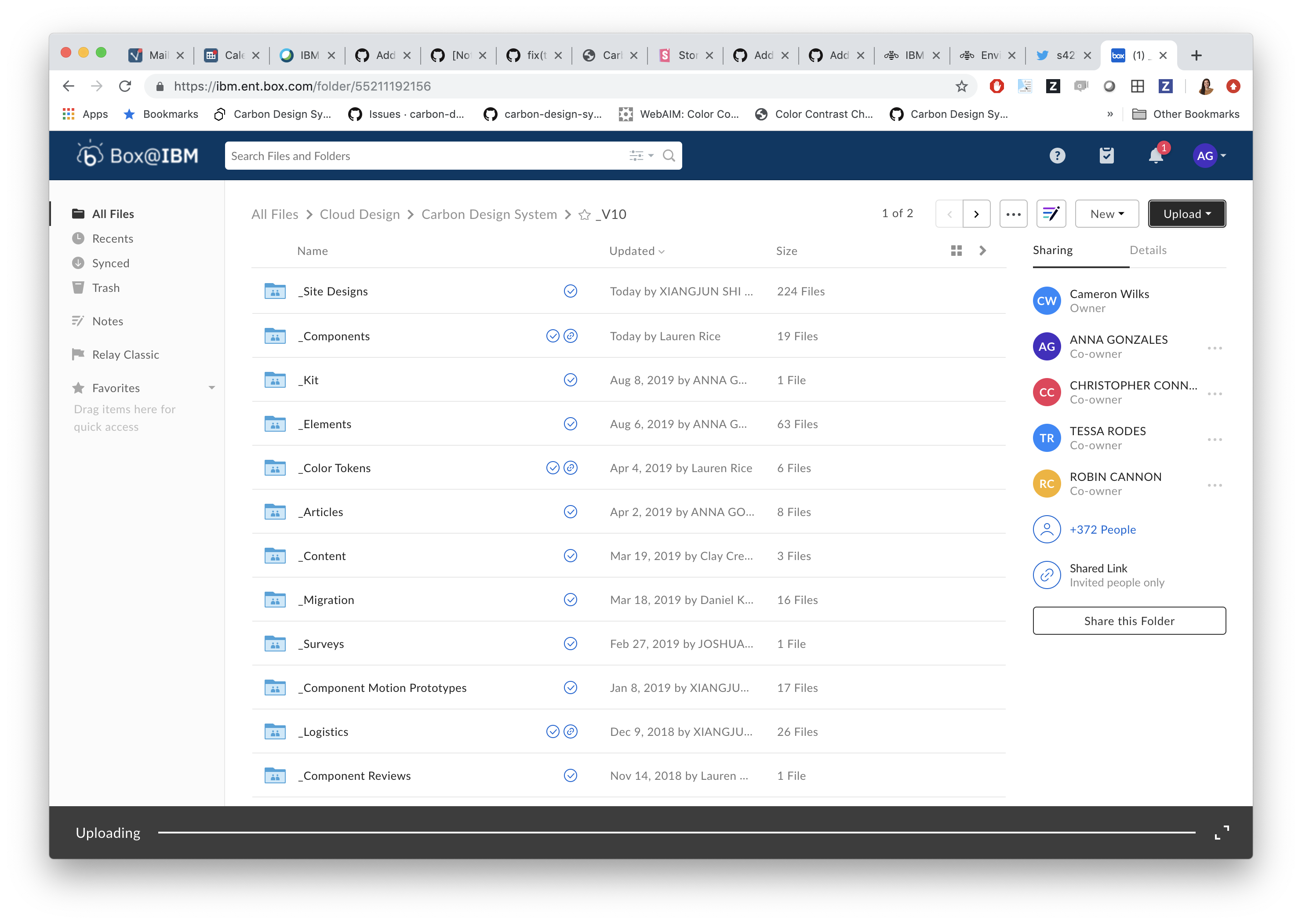Click the Box Notes pencil icon button
The width and height of the screenshot is (1302, 924).
[1051, 214]
